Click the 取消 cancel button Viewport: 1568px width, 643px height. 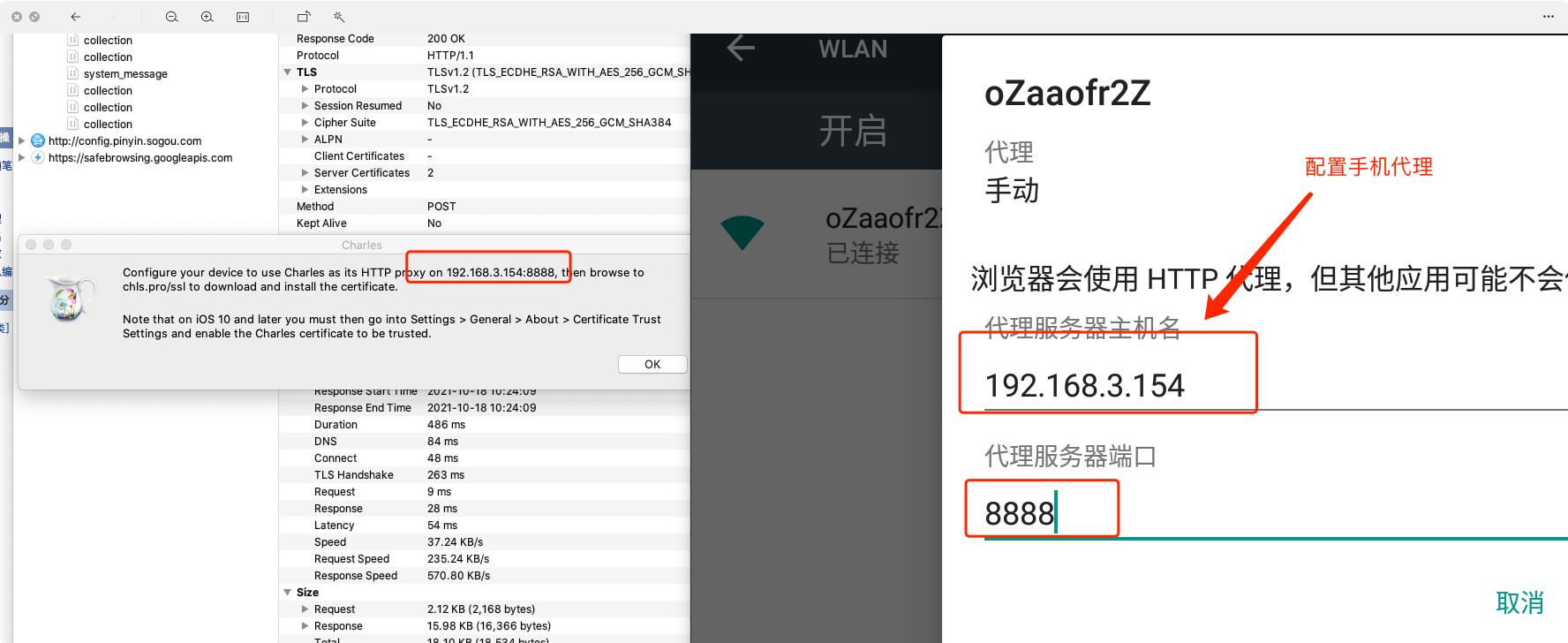[1519, 603]
